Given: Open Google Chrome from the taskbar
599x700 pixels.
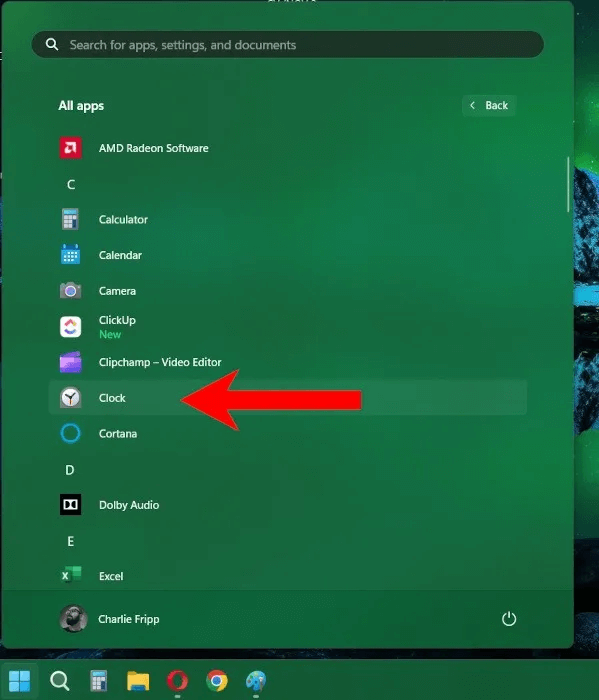Looking at the screenshot, I should click(217, 681).
